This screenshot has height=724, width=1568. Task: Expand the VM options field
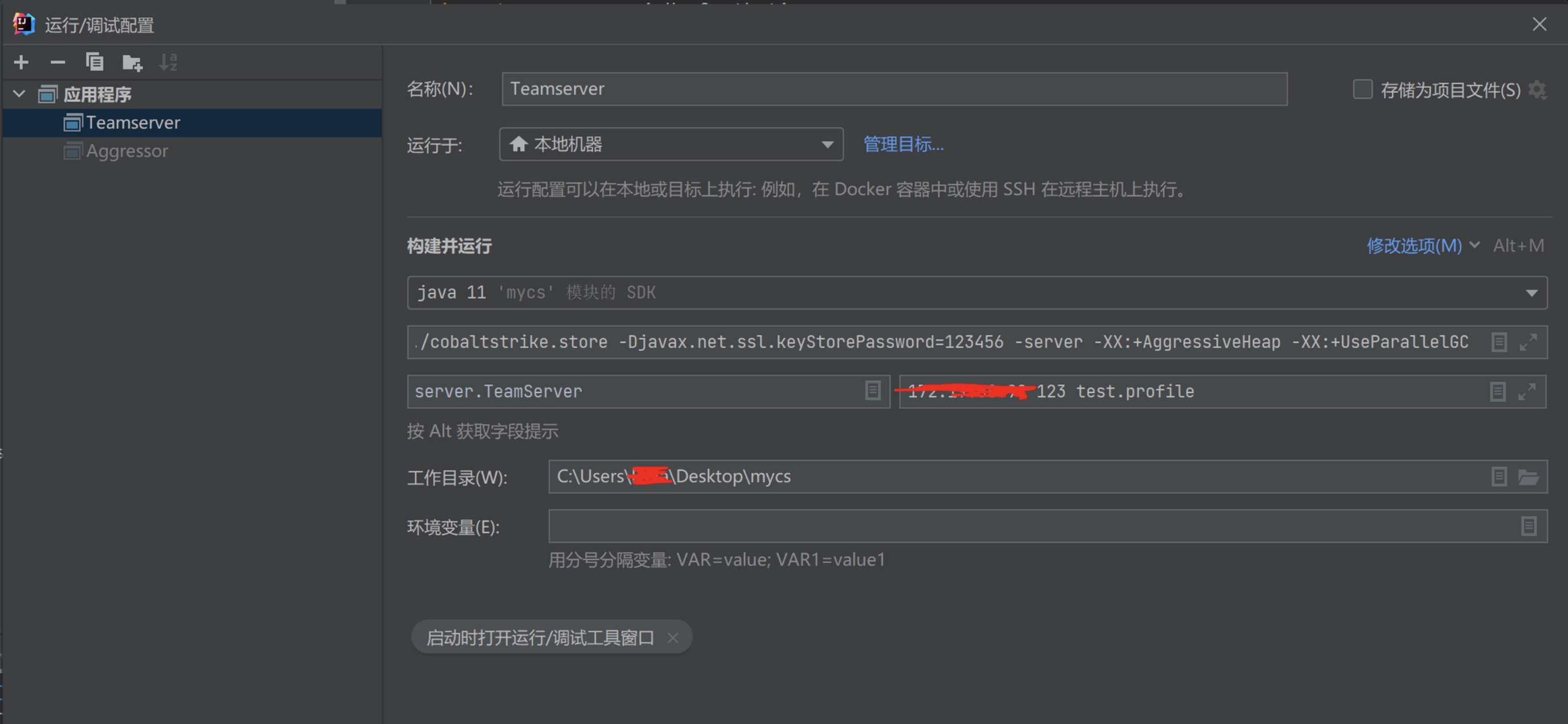1528,342
